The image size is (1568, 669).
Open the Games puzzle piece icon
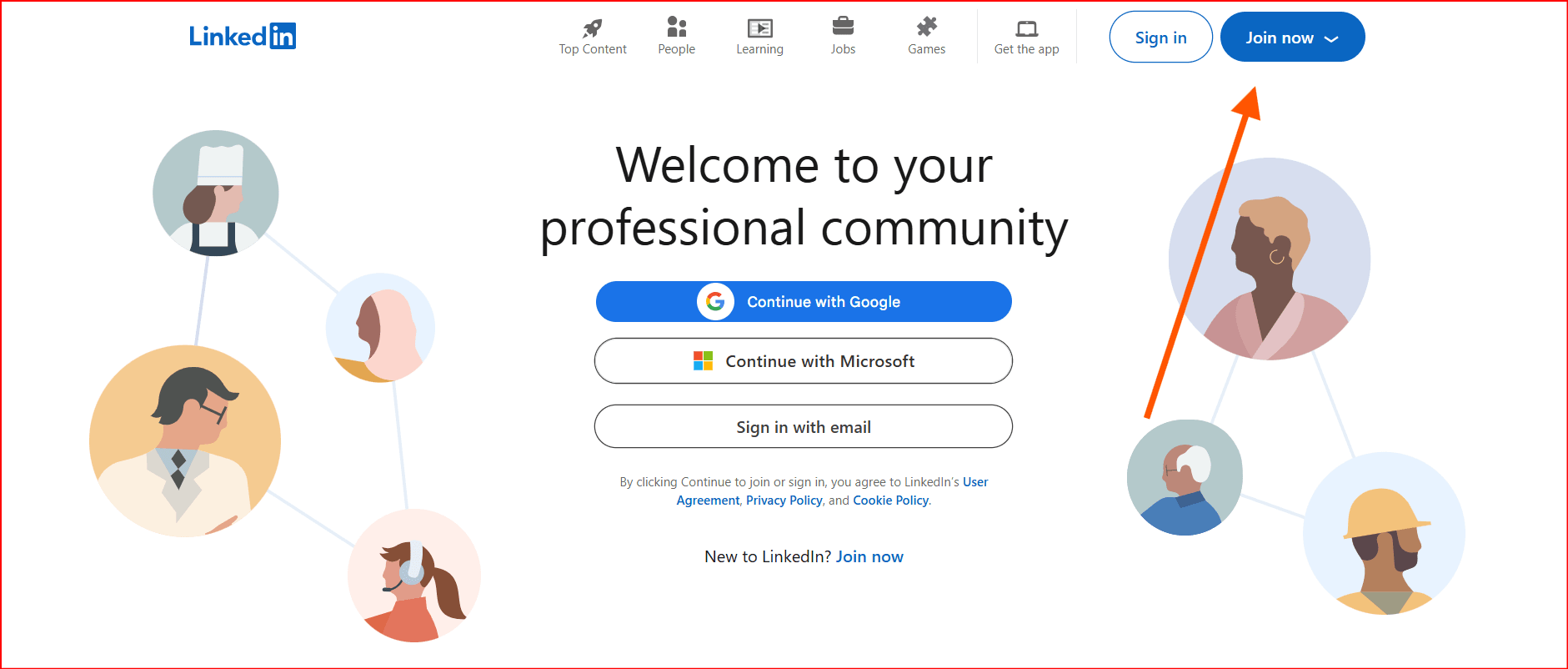coord(926,27)
